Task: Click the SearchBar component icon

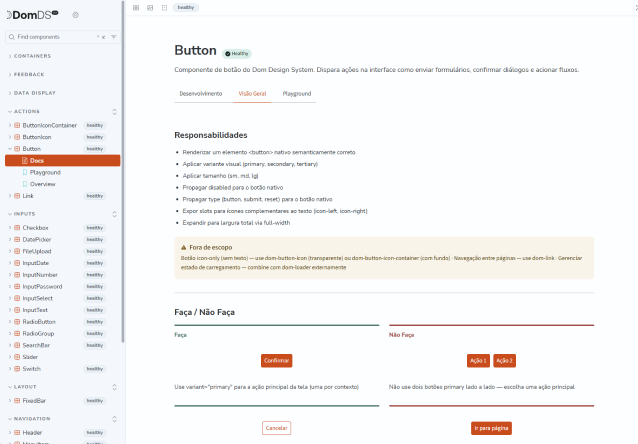Action: (x=17, y=345)
